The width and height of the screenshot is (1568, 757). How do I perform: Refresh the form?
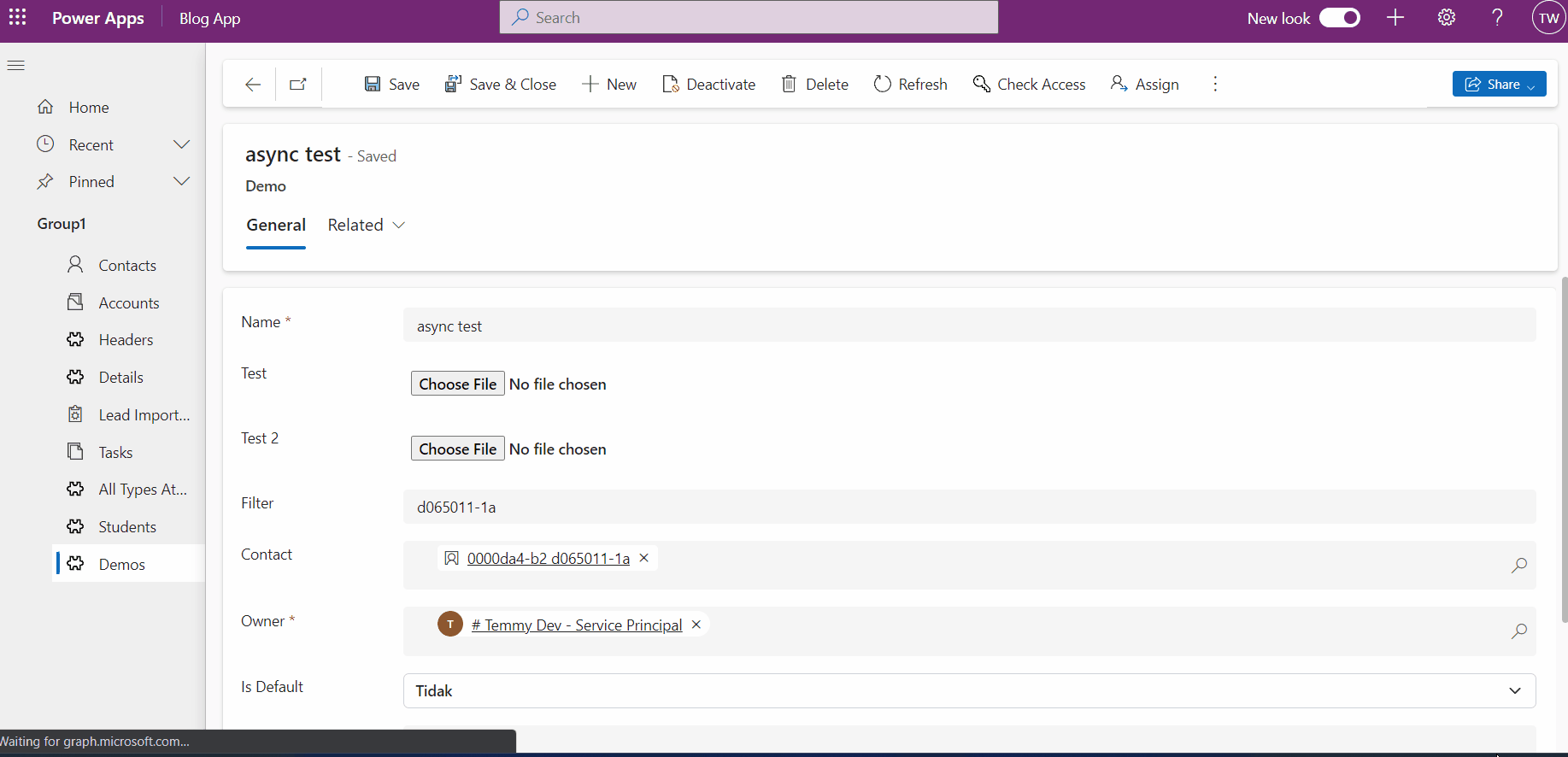(911, 84)
